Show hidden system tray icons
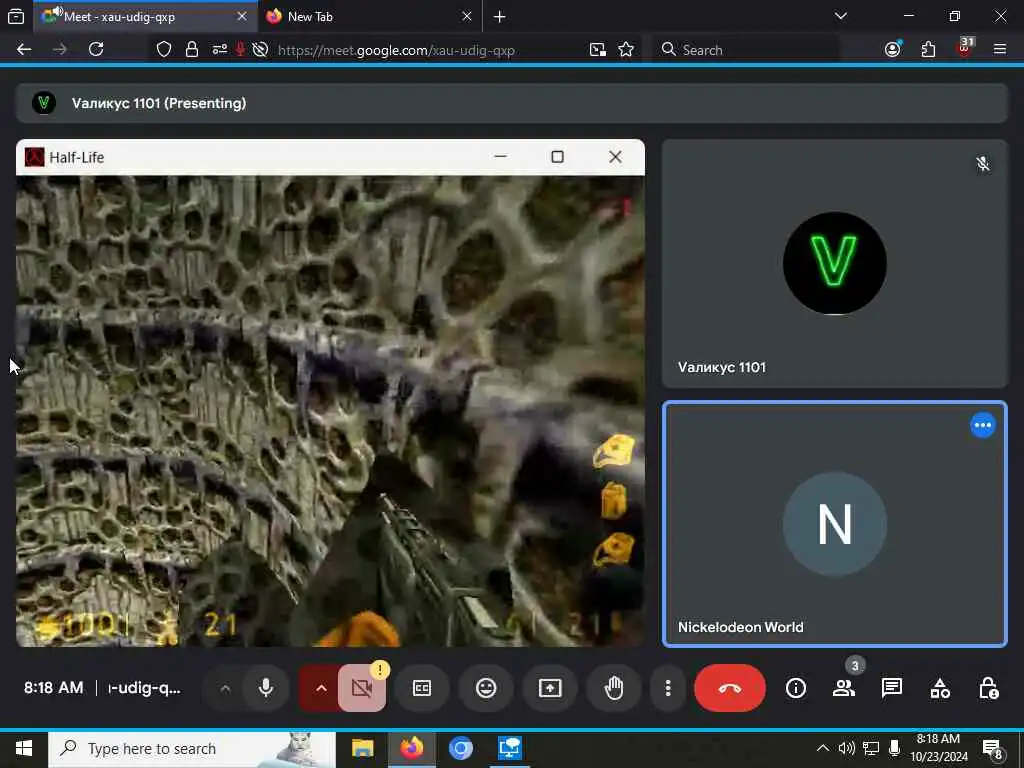1024x768 pixels. click(x=823, y=748)
